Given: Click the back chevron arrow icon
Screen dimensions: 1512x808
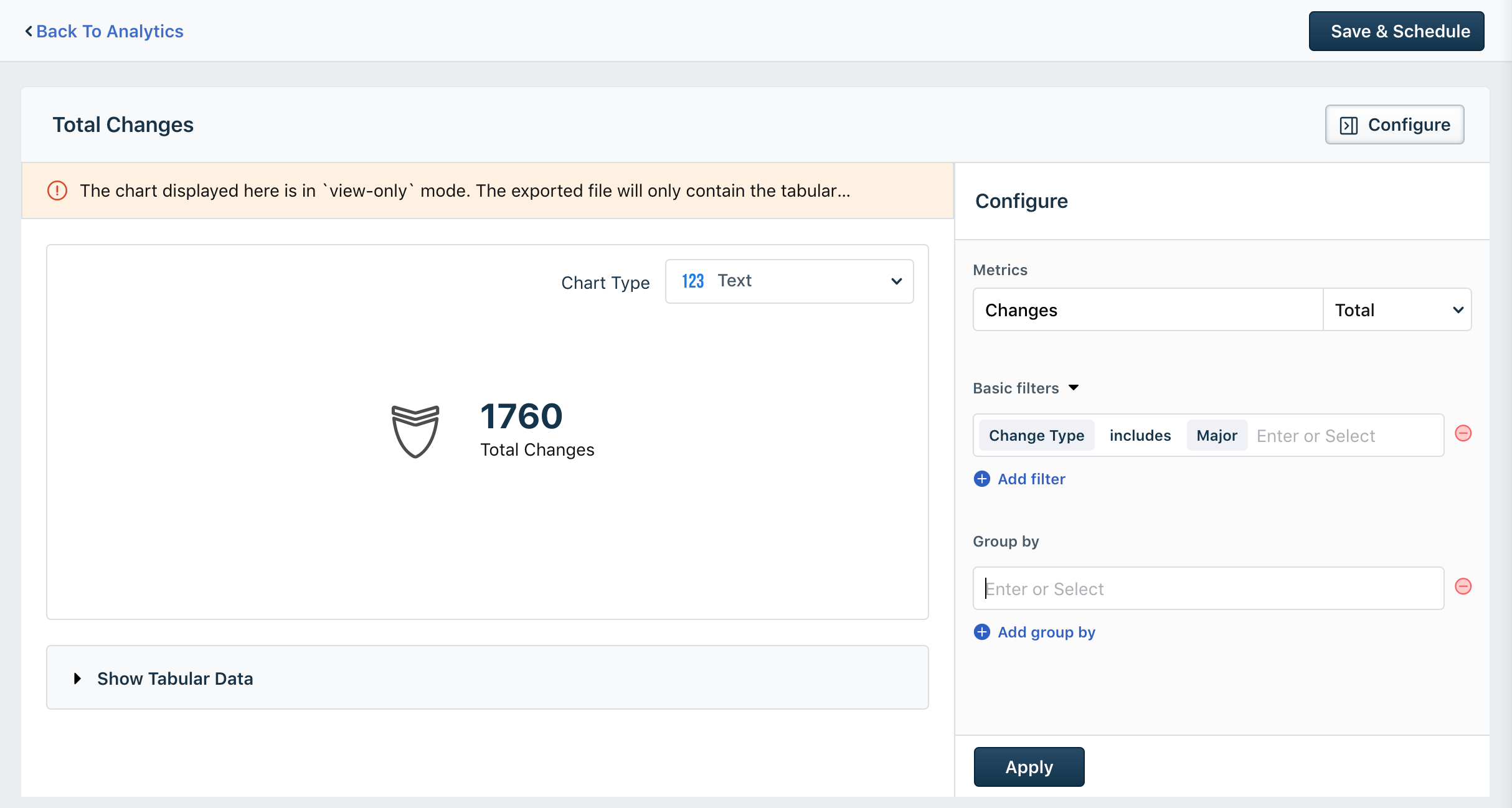Looking at the screenshot, I should (29, 31).
